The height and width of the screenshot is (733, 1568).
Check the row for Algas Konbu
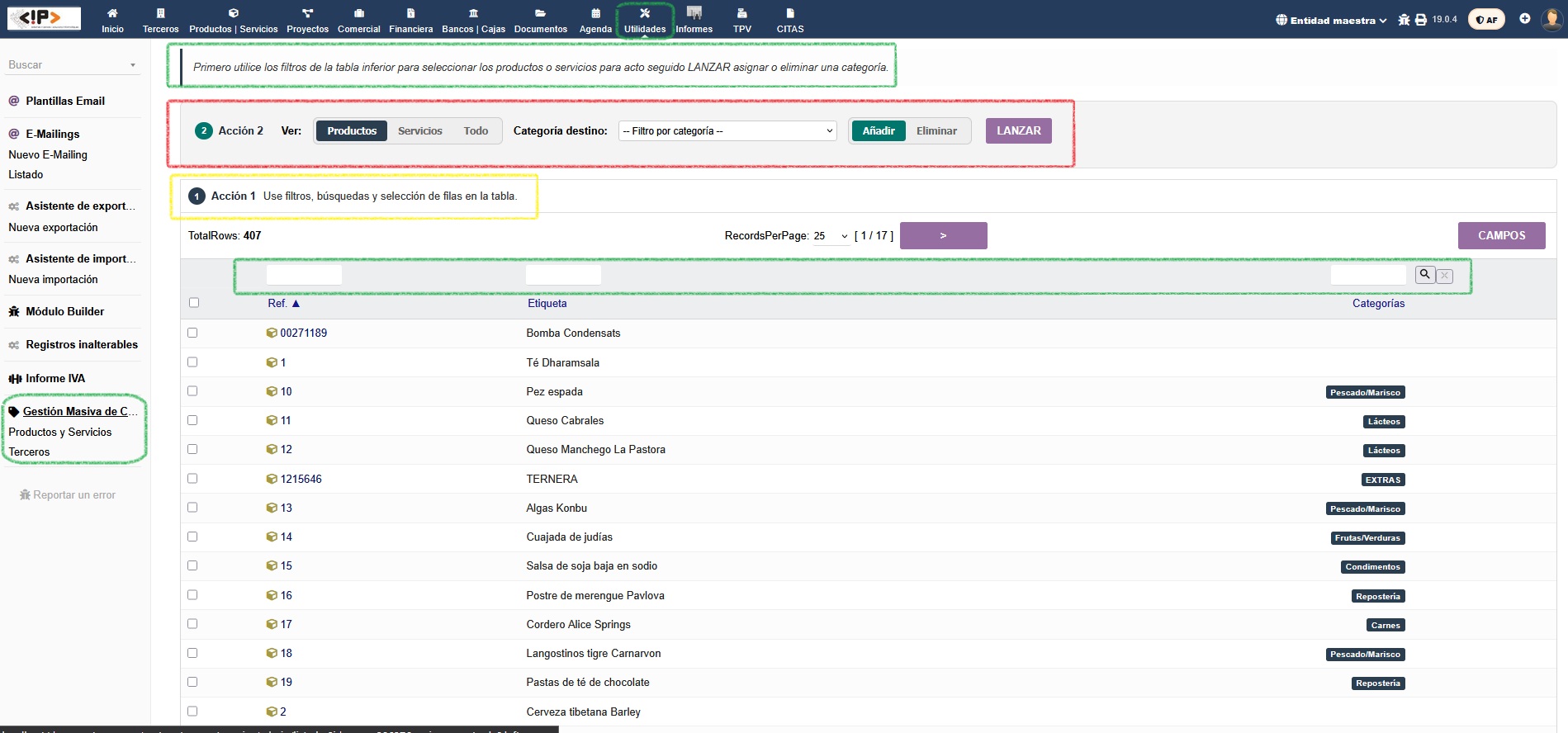(x=192, y=507)
